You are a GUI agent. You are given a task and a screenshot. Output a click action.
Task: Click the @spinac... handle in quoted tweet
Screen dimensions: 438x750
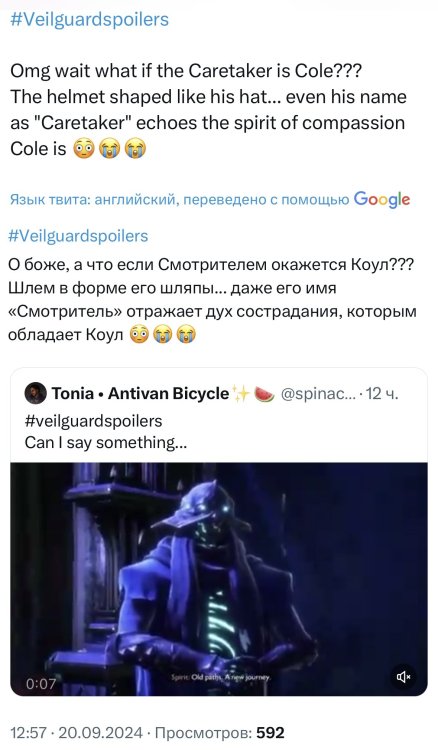tap(318, 394)
